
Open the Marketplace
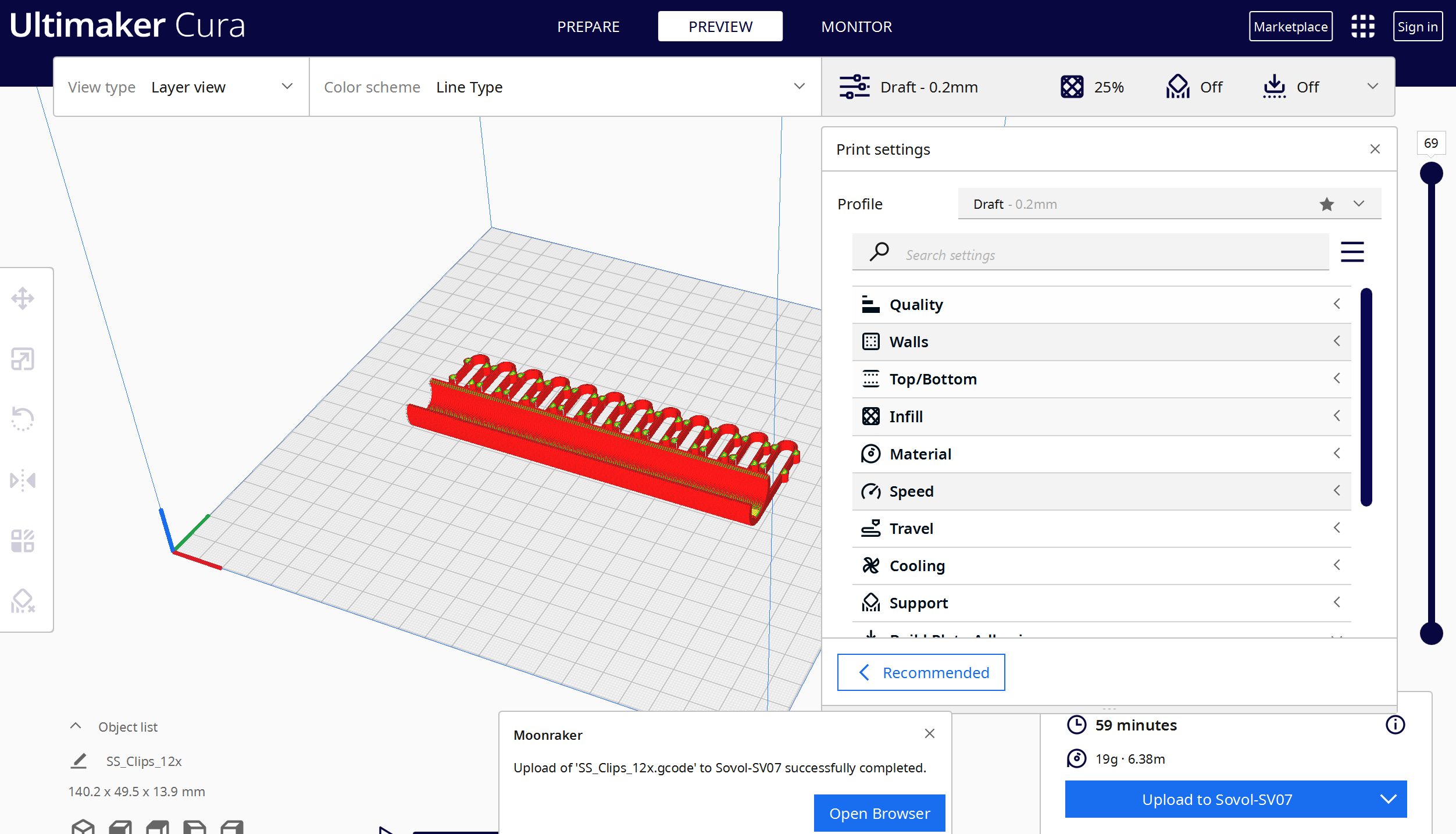coord(1290,27)
